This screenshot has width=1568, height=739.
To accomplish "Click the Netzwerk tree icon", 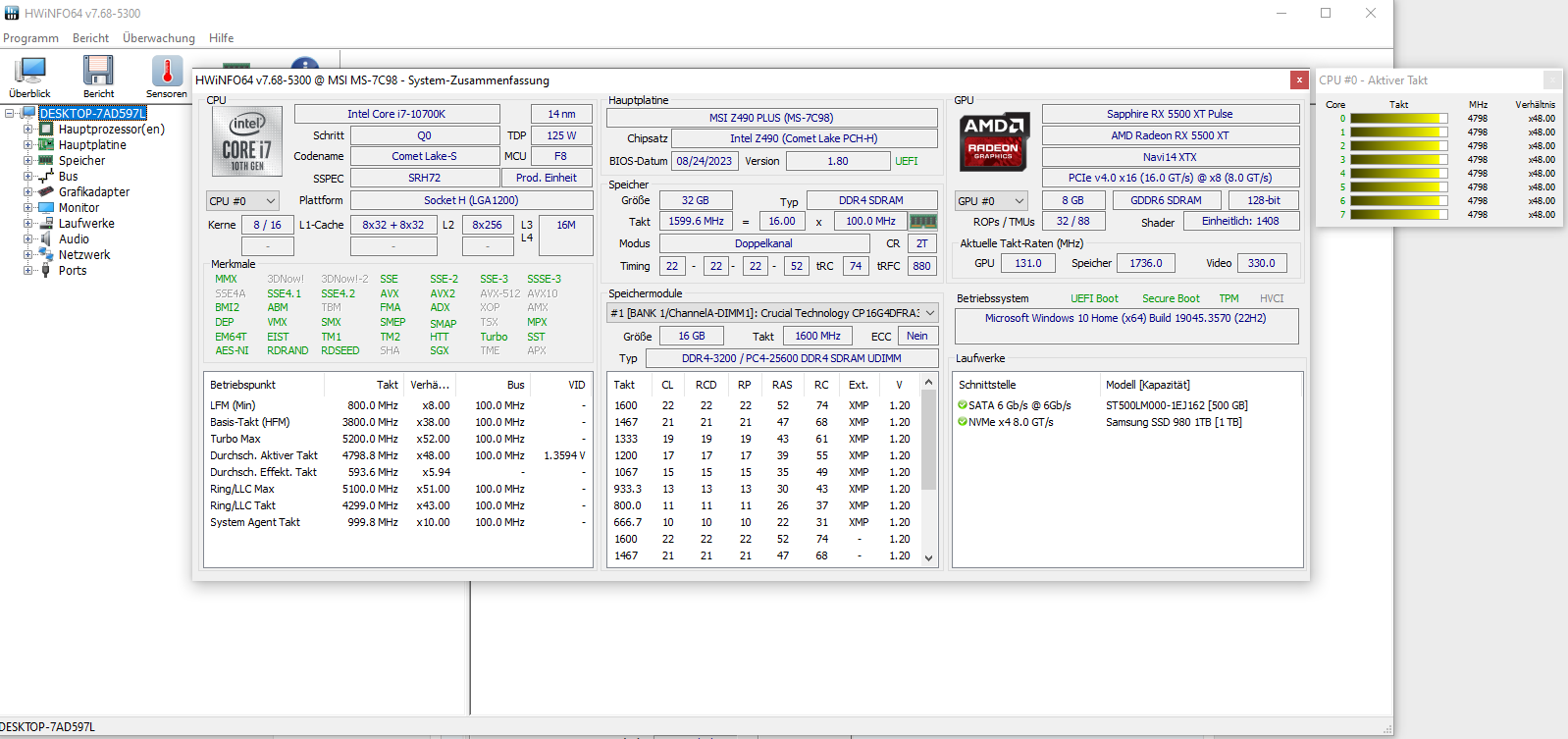I will [46, 254].
